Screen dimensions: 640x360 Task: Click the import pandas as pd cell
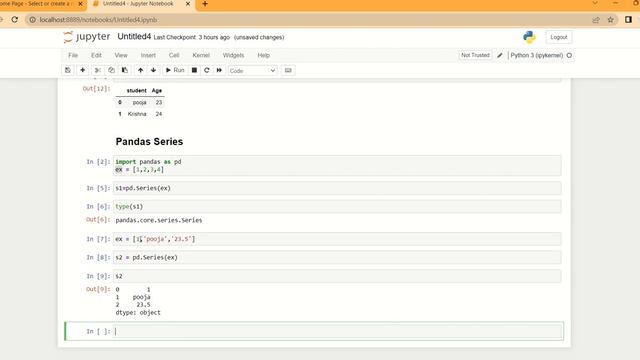[x=337, y=165]
